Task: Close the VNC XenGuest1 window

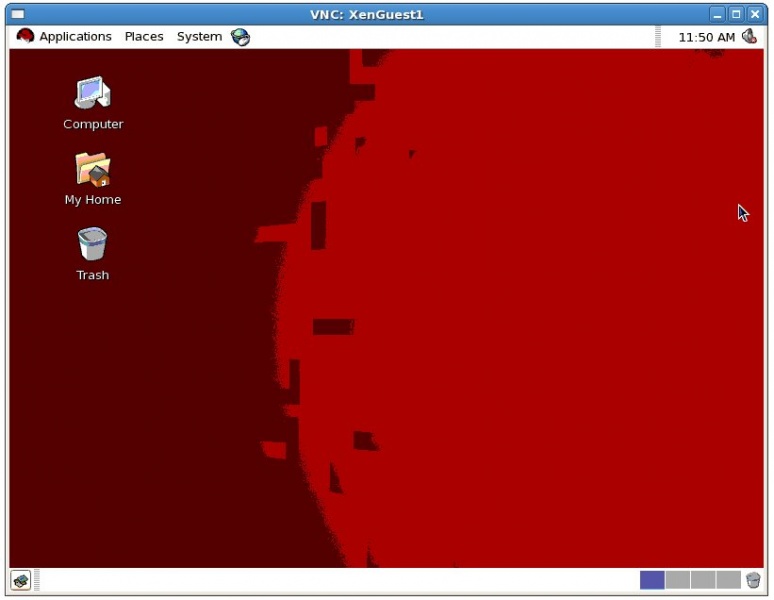Action: (x=755, y=14)
